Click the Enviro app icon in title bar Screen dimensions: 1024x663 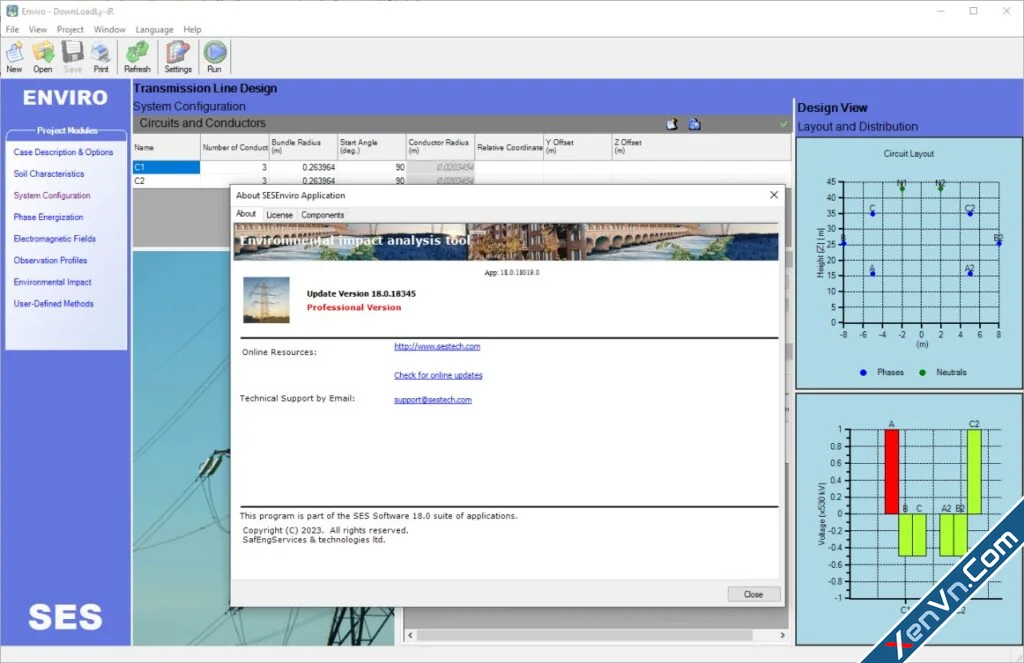[x=11, y=10]
